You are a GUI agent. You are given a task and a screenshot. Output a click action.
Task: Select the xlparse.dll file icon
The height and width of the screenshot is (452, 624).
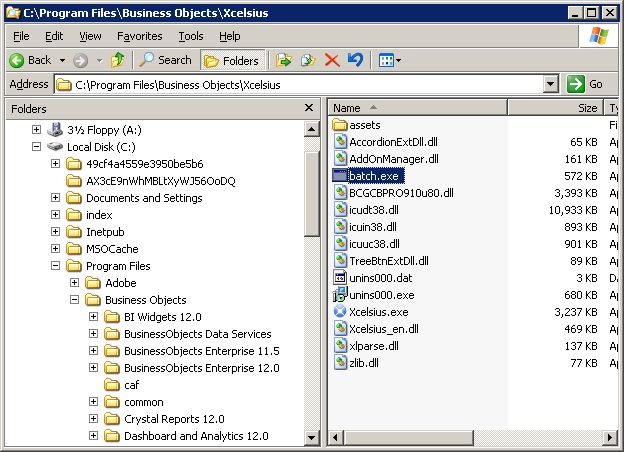tap(340, 345)
